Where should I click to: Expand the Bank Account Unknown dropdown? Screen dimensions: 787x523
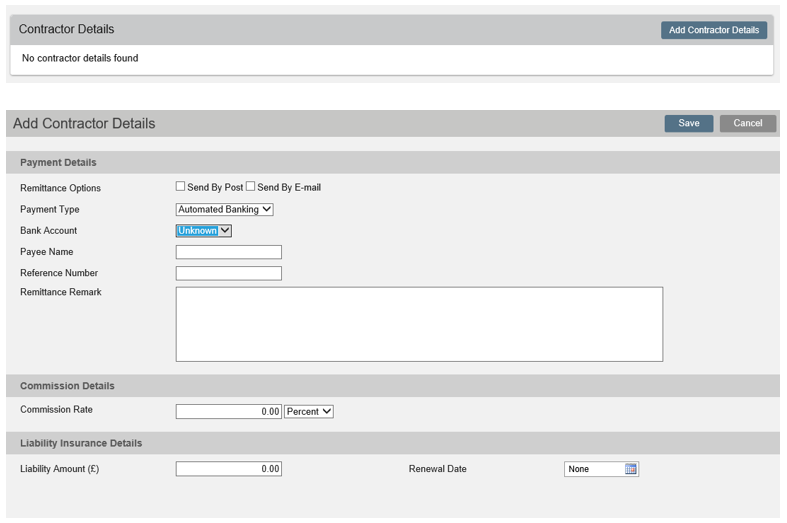[203, 230]
